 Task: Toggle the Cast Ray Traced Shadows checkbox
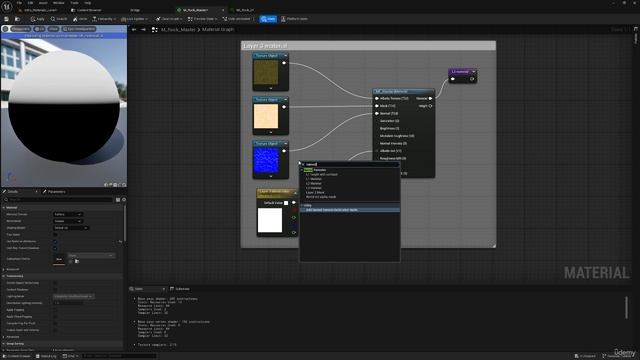pyautogui.click(x=55, y=248)
